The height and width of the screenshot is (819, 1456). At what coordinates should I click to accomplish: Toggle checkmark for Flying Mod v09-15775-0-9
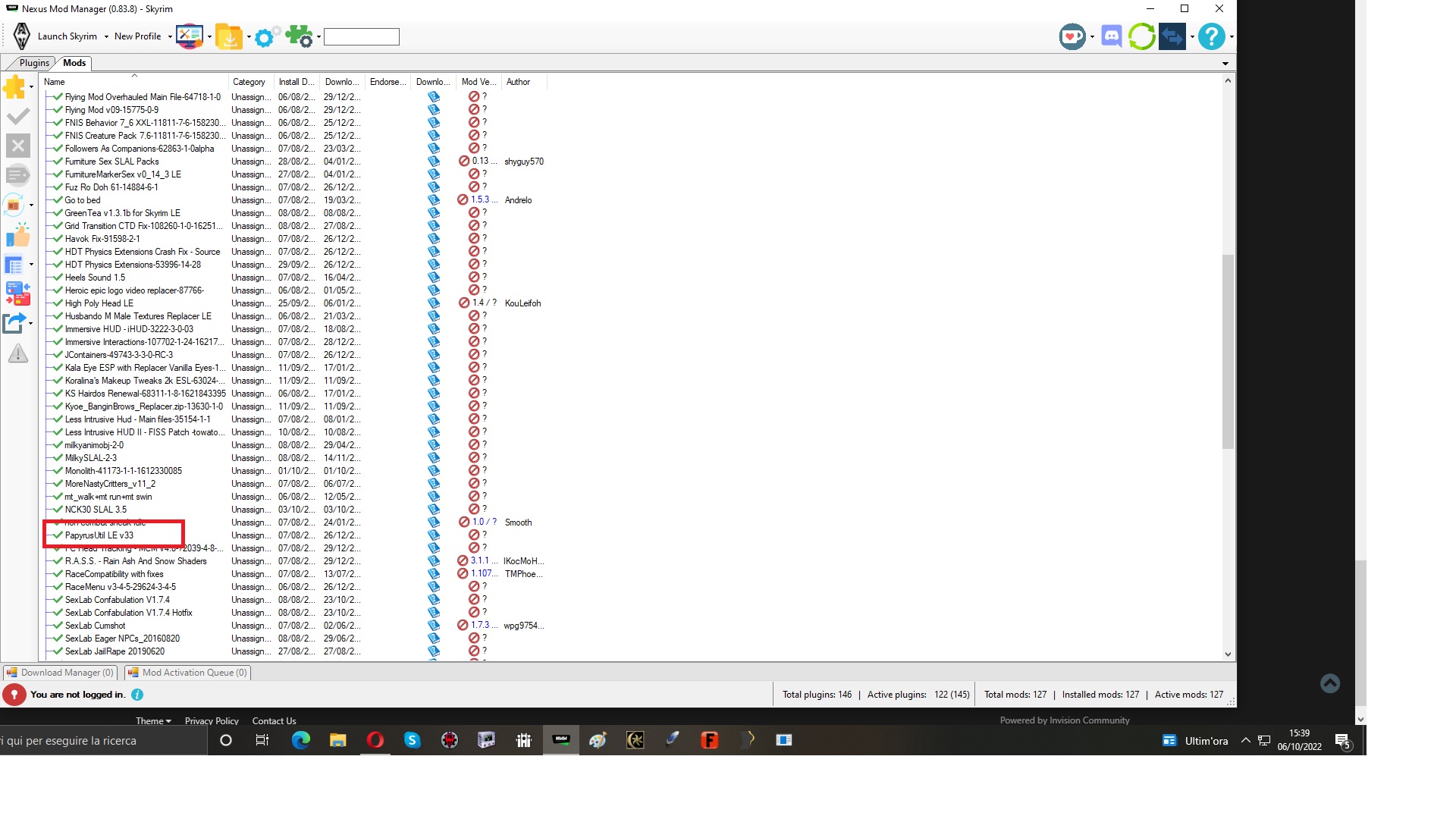coord(58,110)
